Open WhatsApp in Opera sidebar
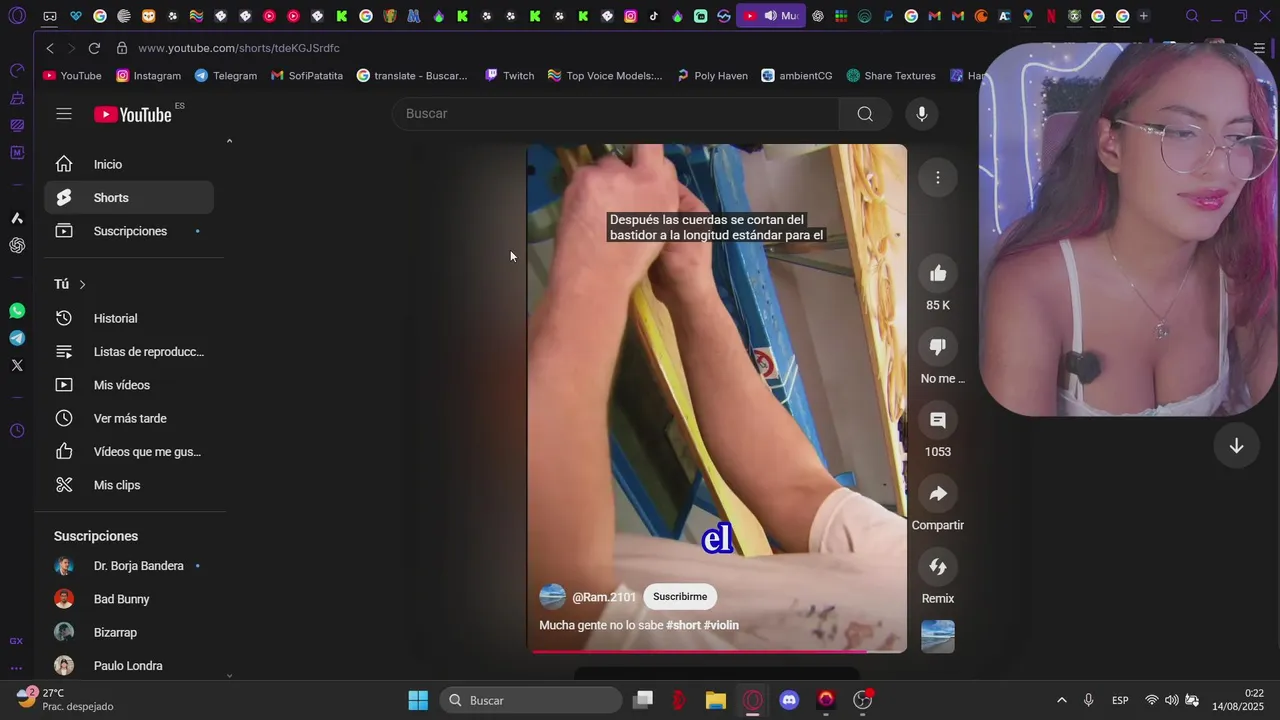The image size is (1280, 720). coord(17,311)
